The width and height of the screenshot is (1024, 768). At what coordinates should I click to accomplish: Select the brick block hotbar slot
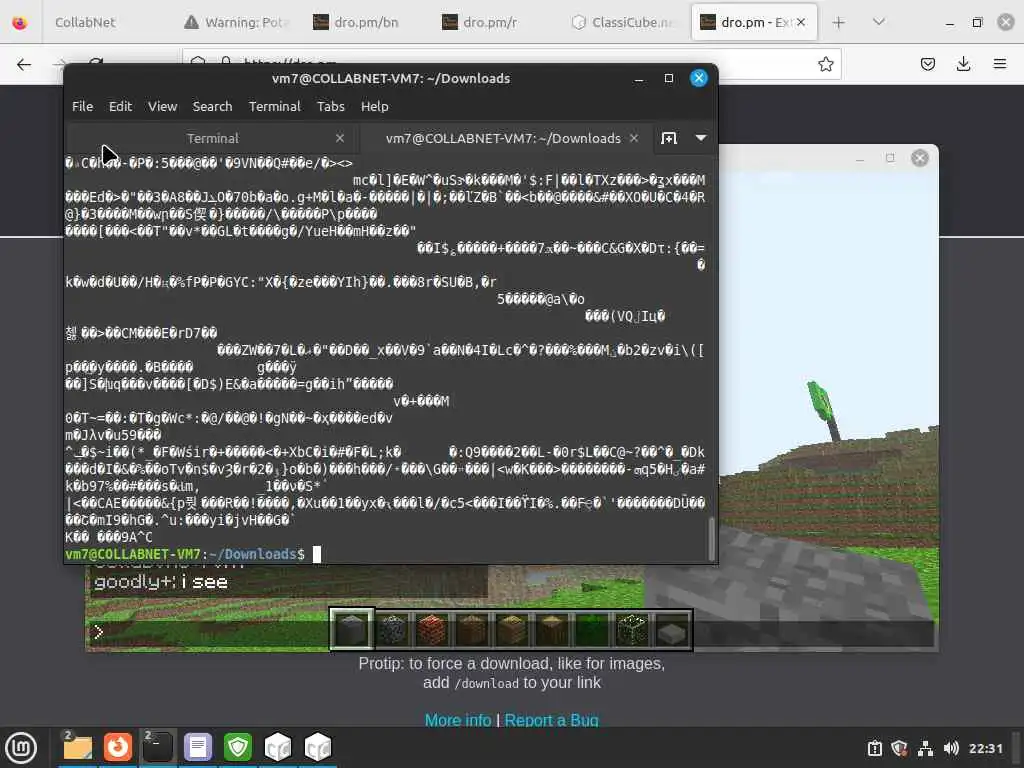432,630
